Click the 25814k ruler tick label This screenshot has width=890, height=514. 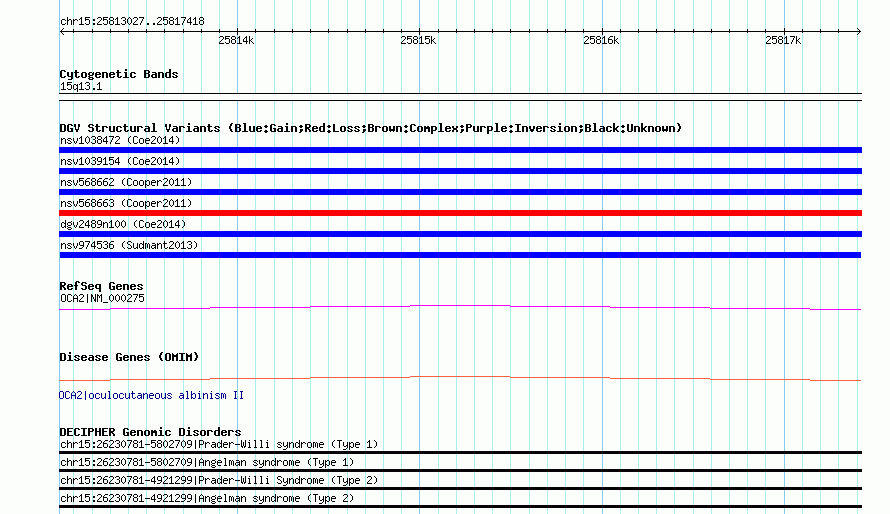[x=236, y=40]
